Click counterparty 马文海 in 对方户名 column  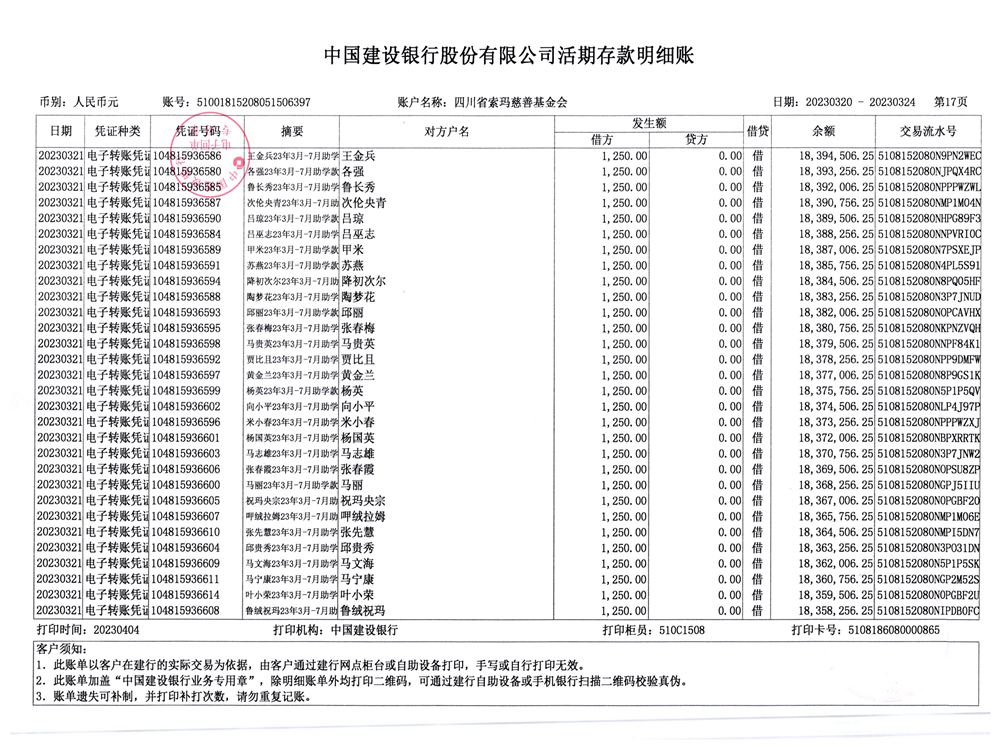click(358, 564)
